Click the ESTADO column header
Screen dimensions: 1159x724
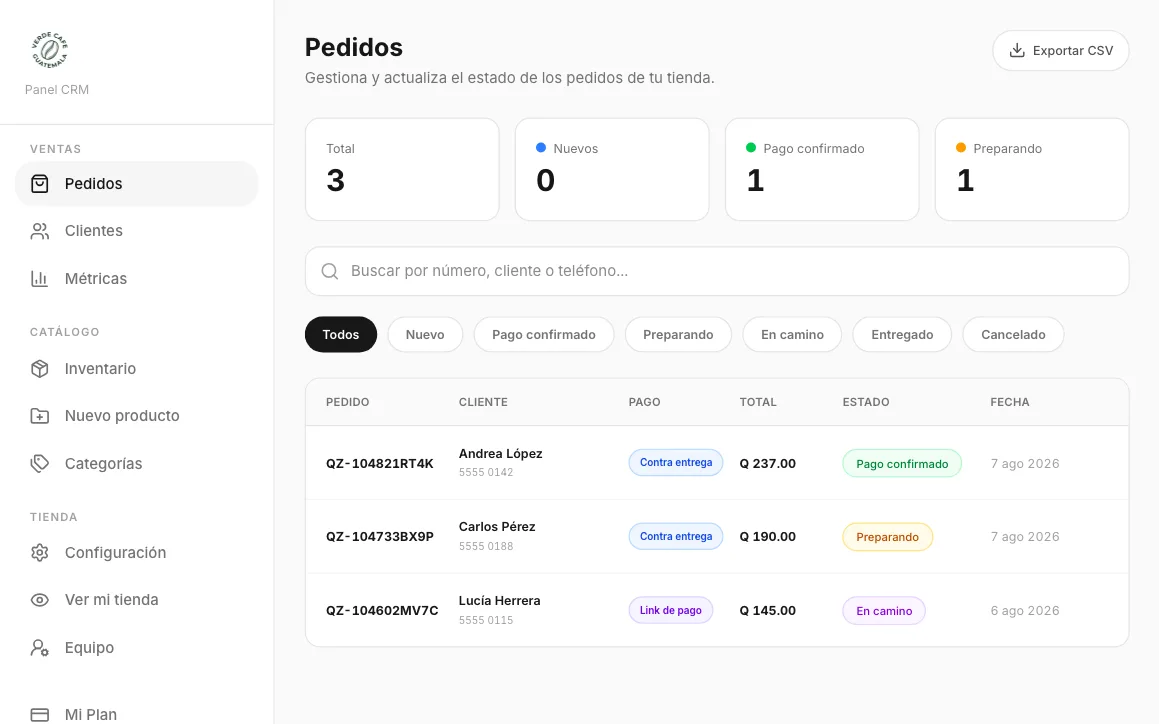coord(866,402)
